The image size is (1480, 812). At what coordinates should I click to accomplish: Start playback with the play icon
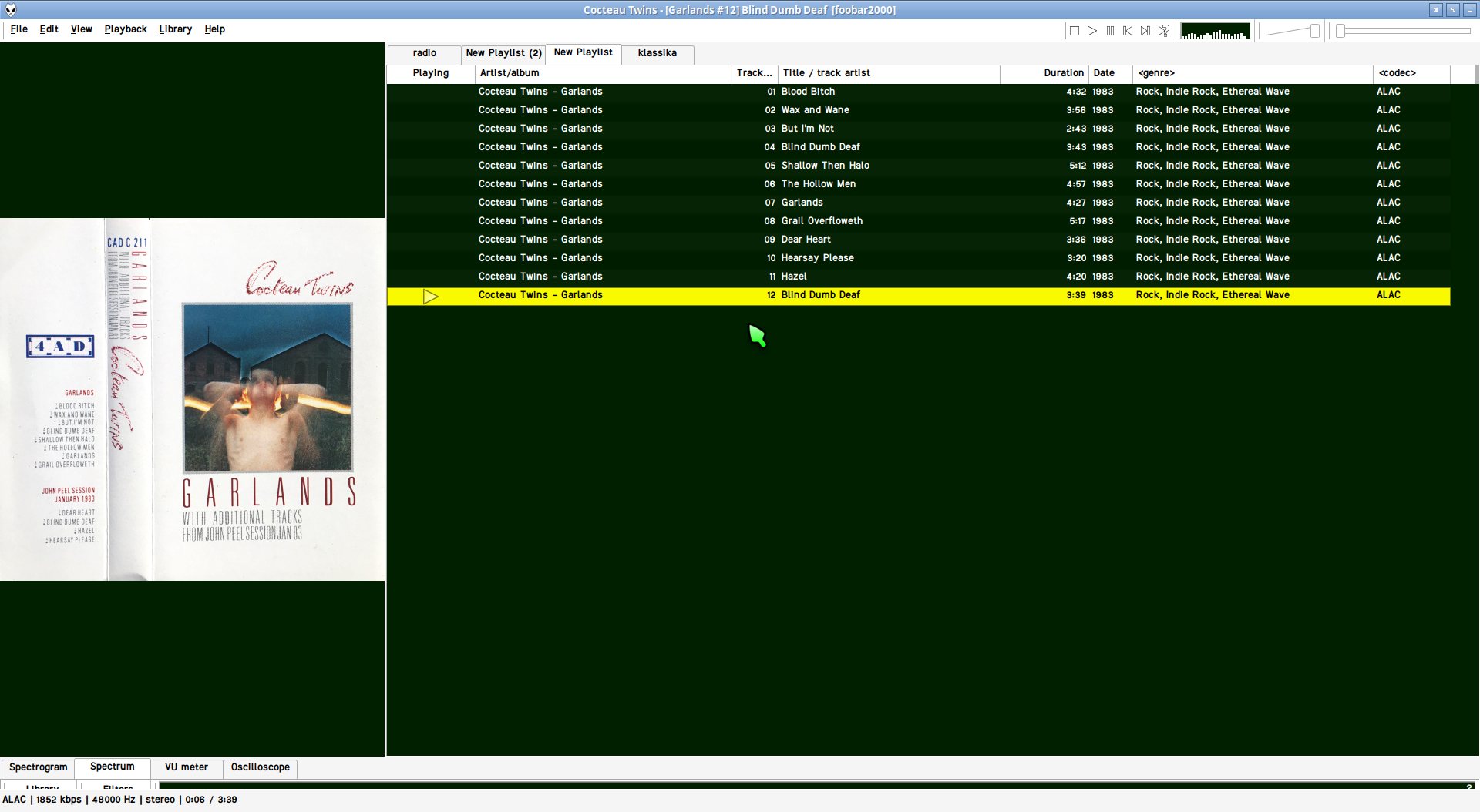(x=1091, y=30)
